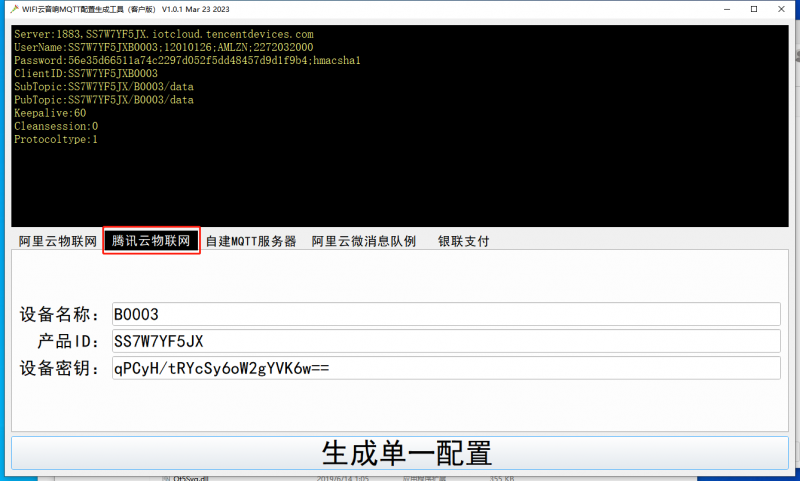
Task: Click the Protocoltype:1 output line
Action: [x=56, y=139]
